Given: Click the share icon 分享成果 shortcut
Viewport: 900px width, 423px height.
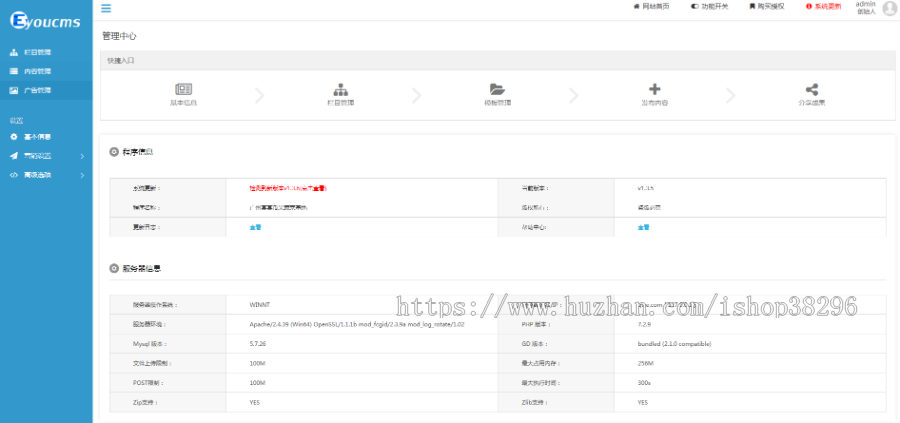Looking at the screenshot, I should coord(811,94).
